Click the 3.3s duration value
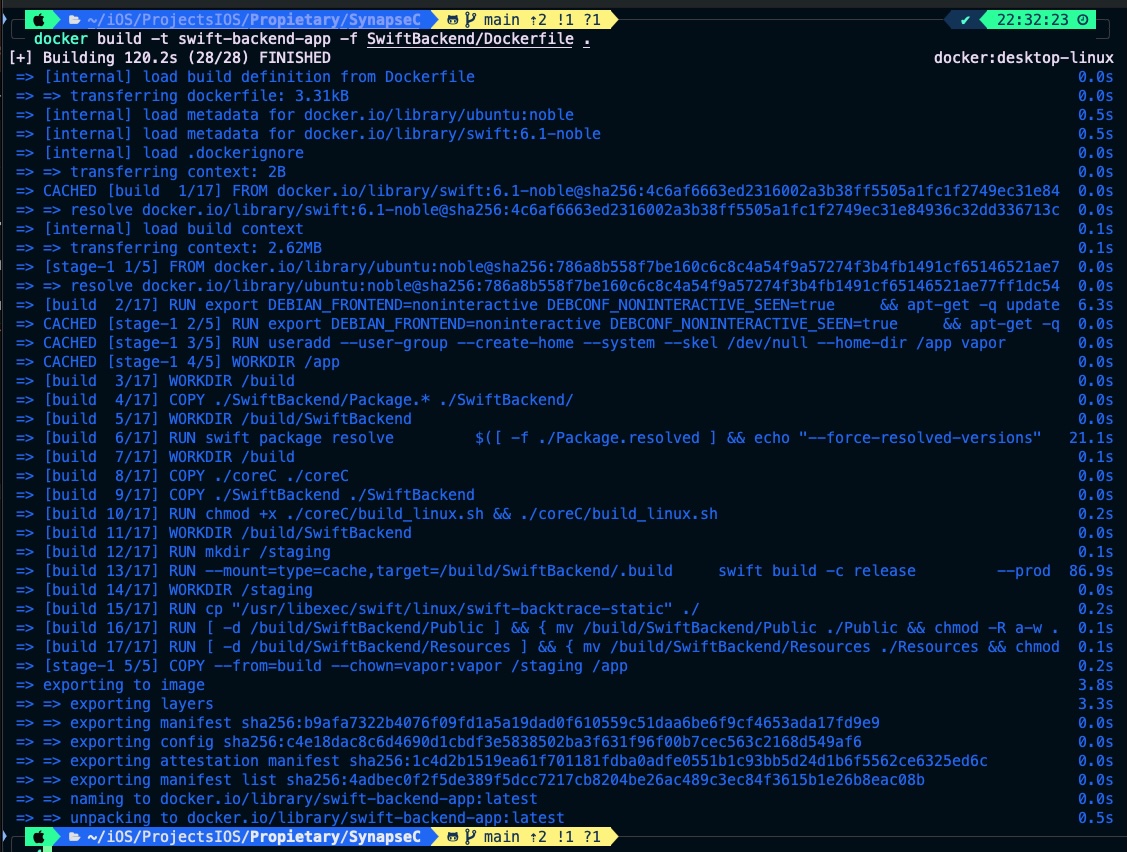1127x852 pixels. click(1095, 705)
